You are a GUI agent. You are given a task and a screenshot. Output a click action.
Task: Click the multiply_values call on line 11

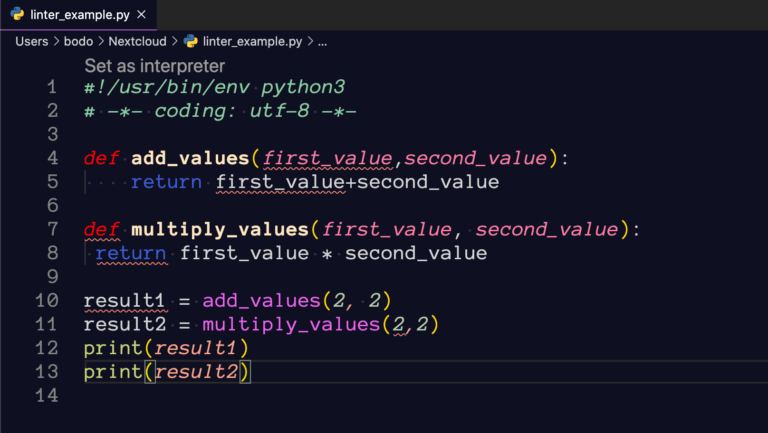pyautogui.click(x=291, y=324)
